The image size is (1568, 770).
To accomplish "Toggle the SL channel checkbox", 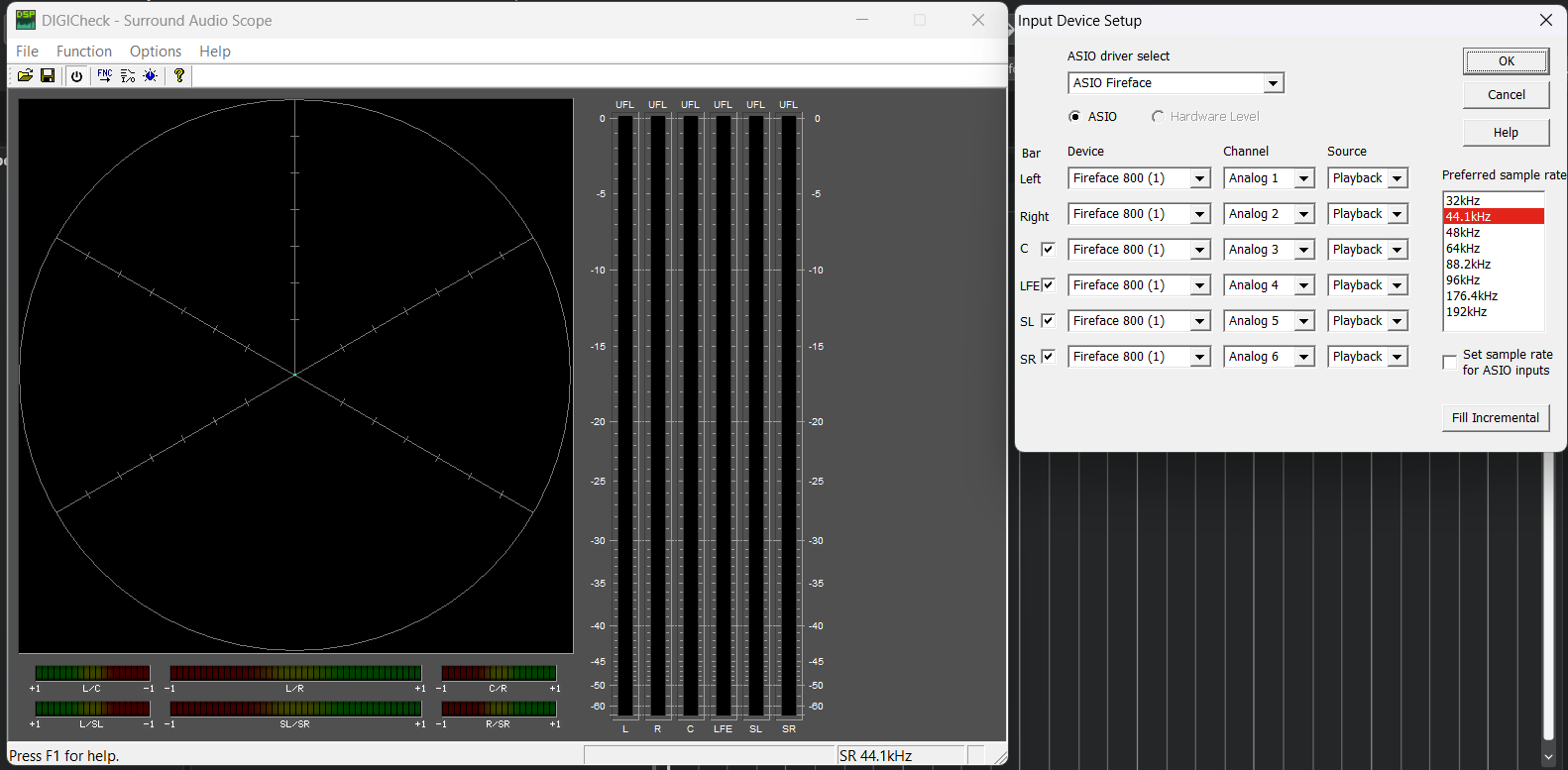I will click(1048, 320).
